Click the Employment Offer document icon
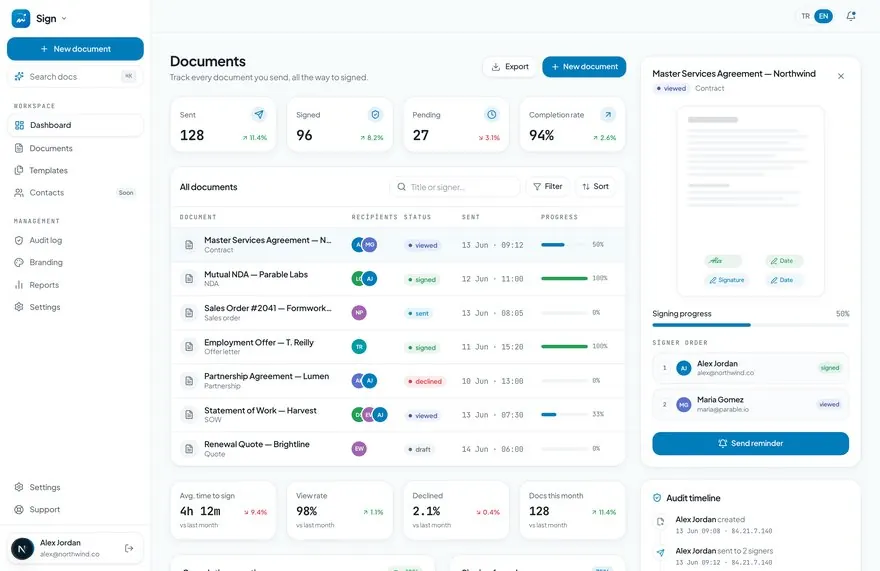The width and height of the screenshot is (880, 571). click(x=189, y=346)
